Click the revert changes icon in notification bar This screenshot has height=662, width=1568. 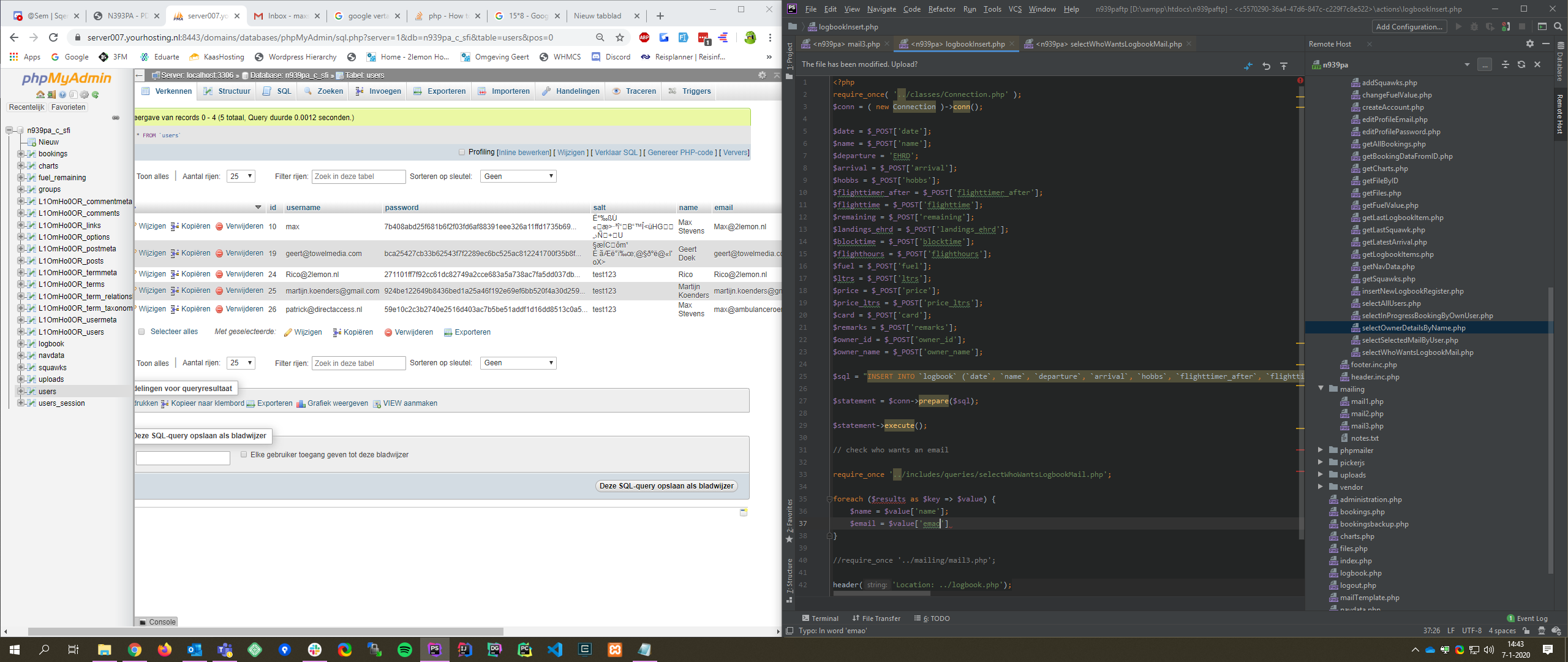tap(1266, 66)
